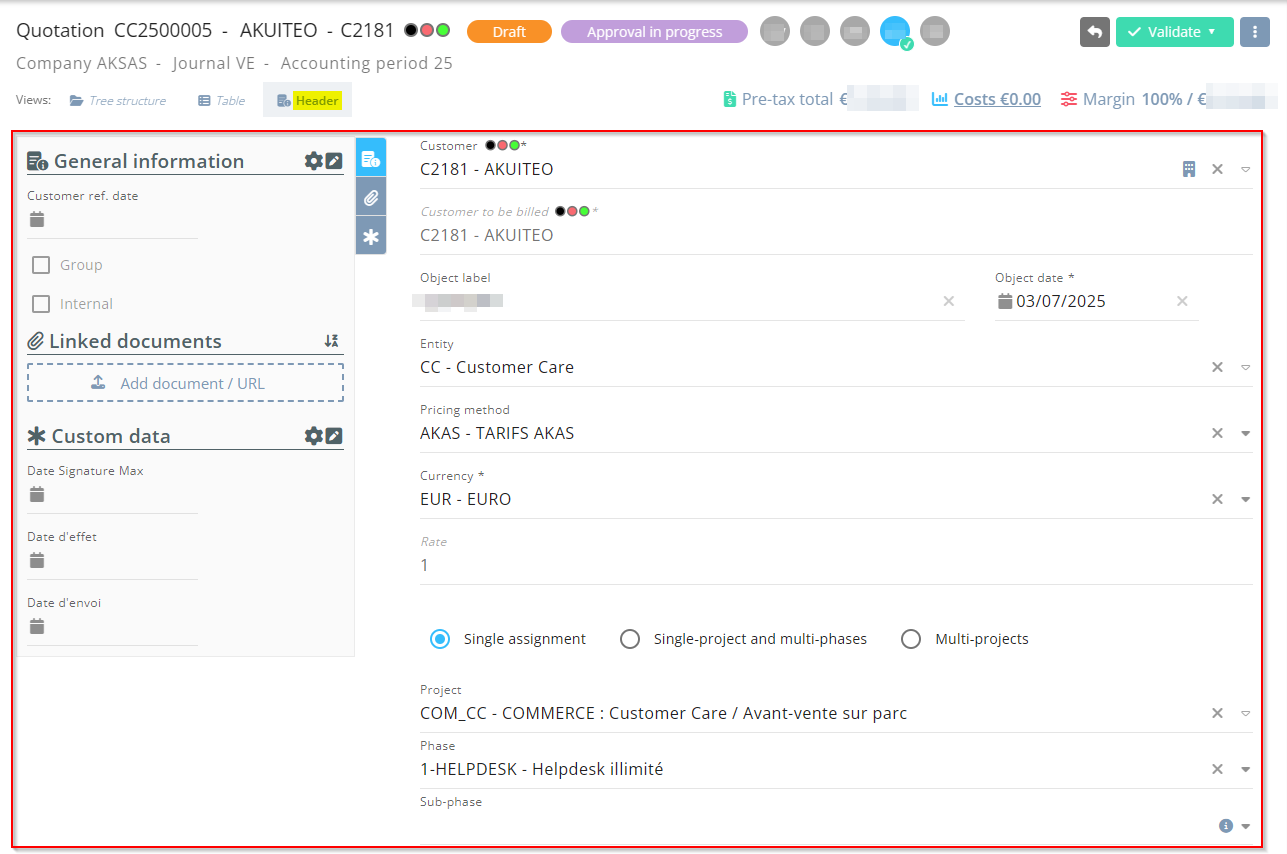The image size is (1287, 854).
Task: Expand the Currency dropdown arrow
Action: coord(1246,499)
